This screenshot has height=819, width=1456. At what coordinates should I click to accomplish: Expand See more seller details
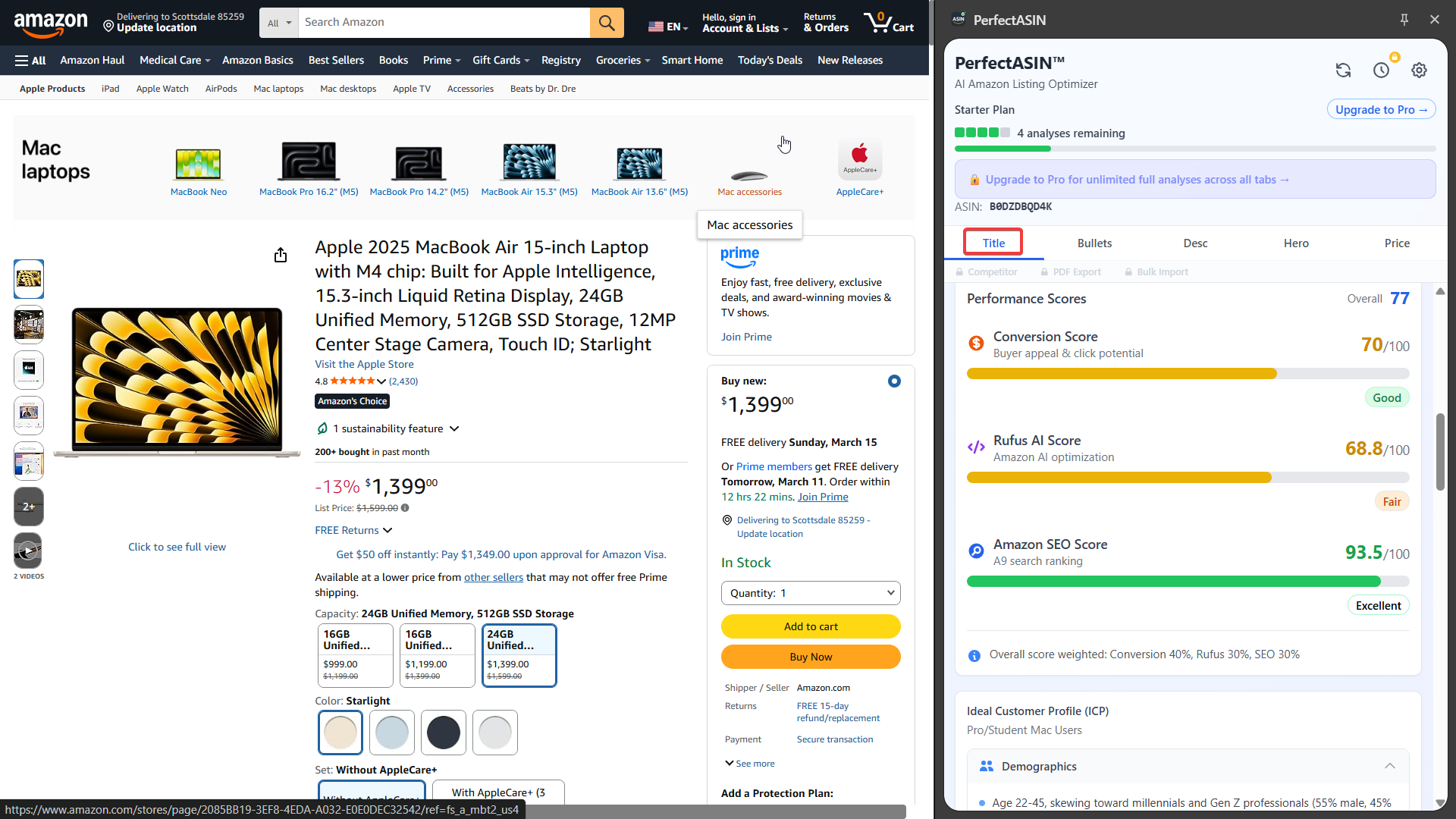pyautogui.click(x=749, y=764)
